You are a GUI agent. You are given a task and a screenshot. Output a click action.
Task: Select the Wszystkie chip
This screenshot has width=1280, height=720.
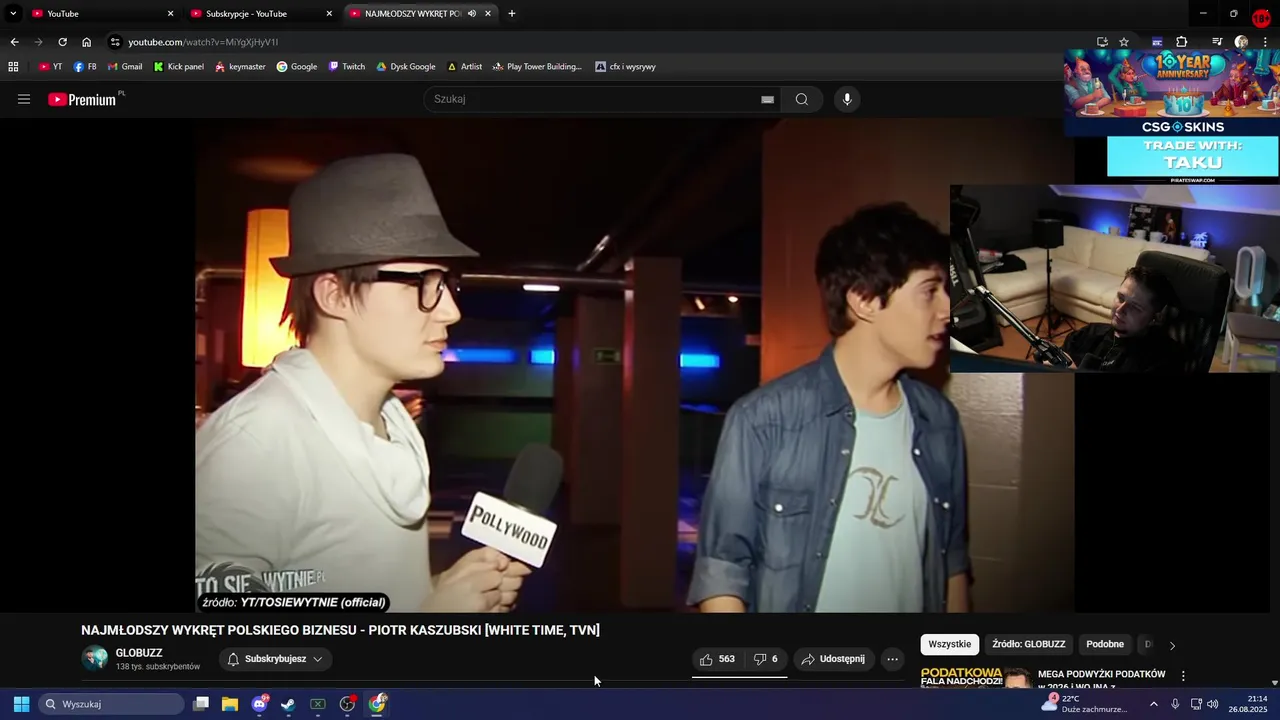coord(949,644)
